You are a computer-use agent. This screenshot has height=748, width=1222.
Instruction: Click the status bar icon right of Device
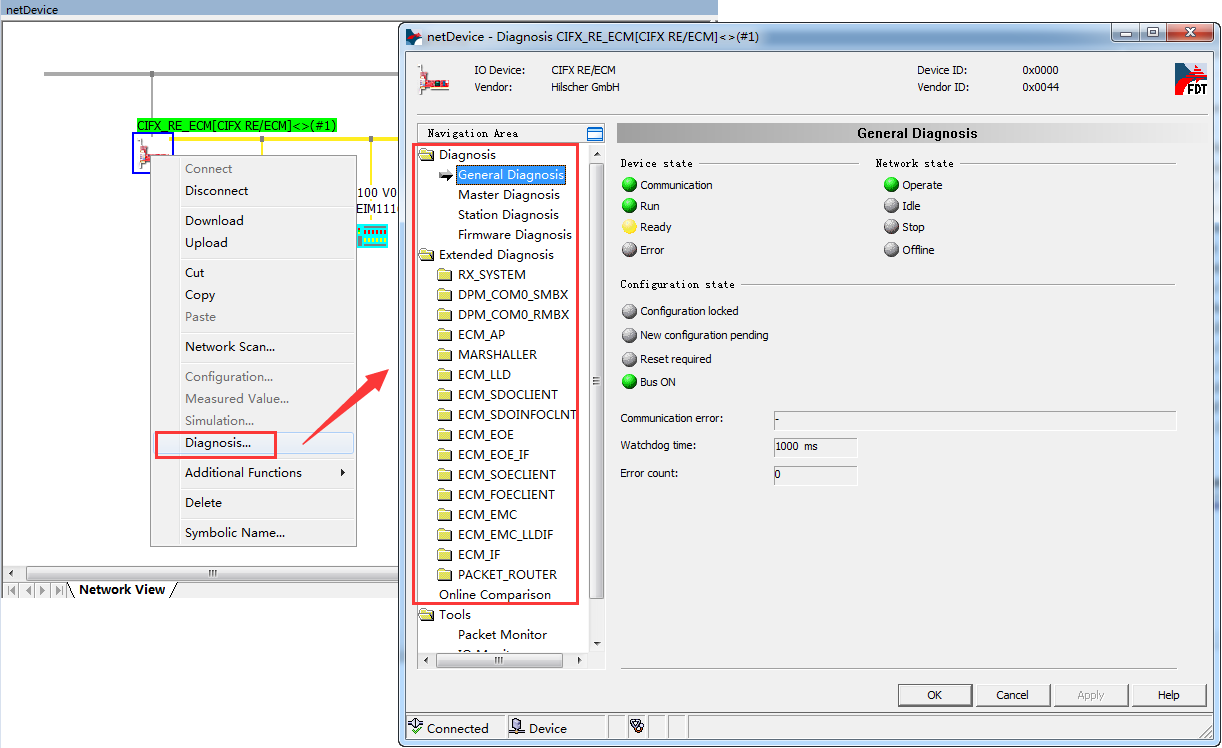click(x=636, y=727)
